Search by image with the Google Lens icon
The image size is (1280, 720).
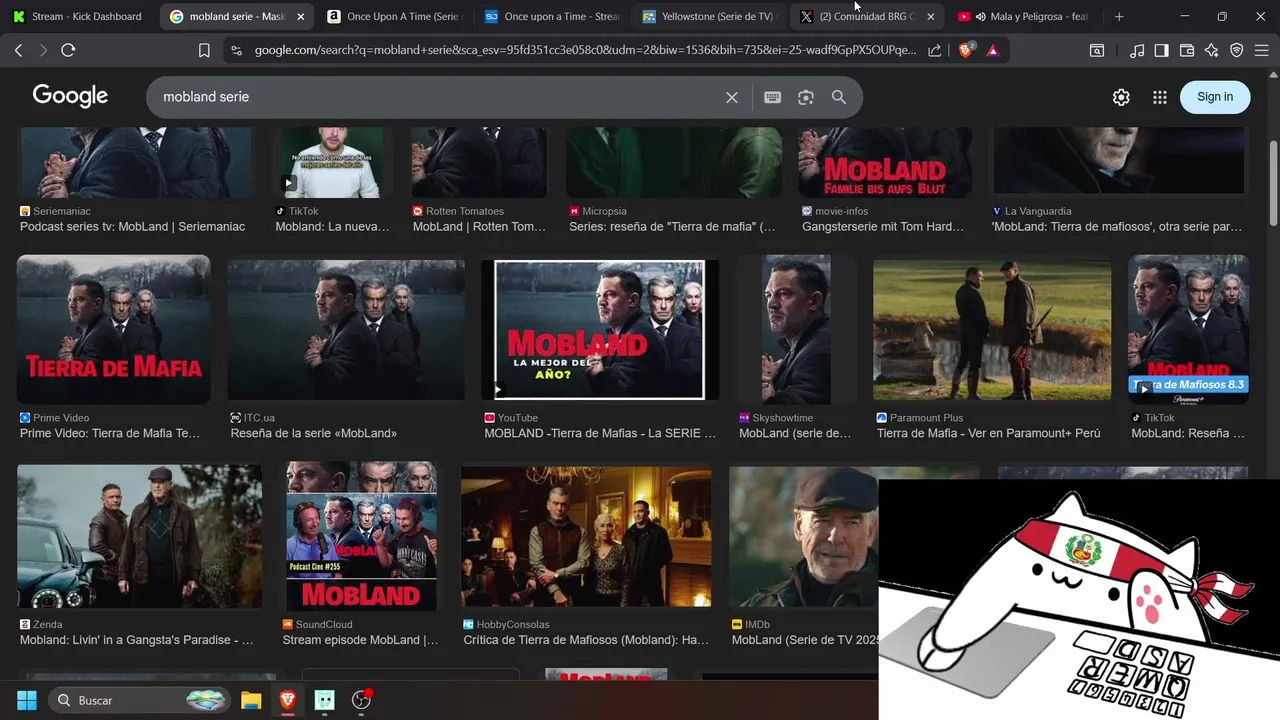click(806, 97)
